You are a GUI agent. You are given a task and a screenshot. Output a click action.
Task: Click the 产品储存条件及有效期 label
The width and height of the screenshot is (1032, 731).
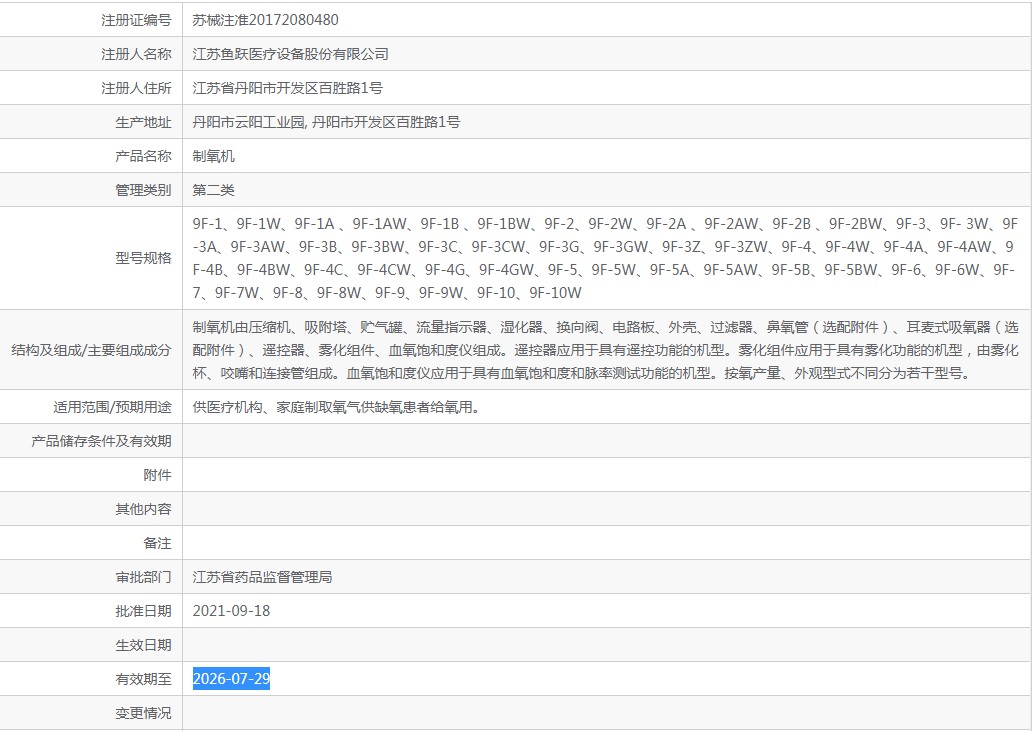click(101, 441)
